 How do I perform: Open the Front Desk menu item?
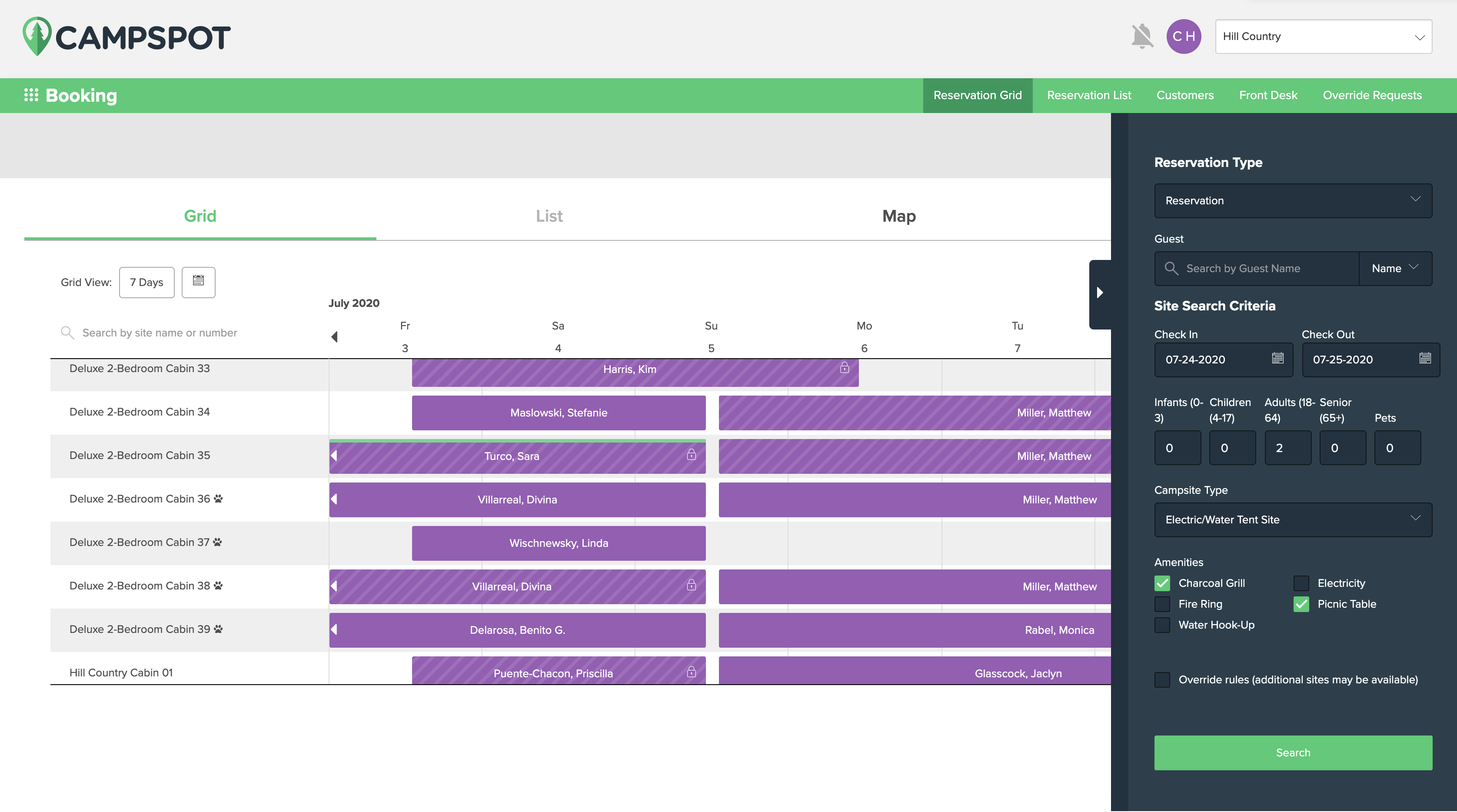click(x=1267, y=96)
